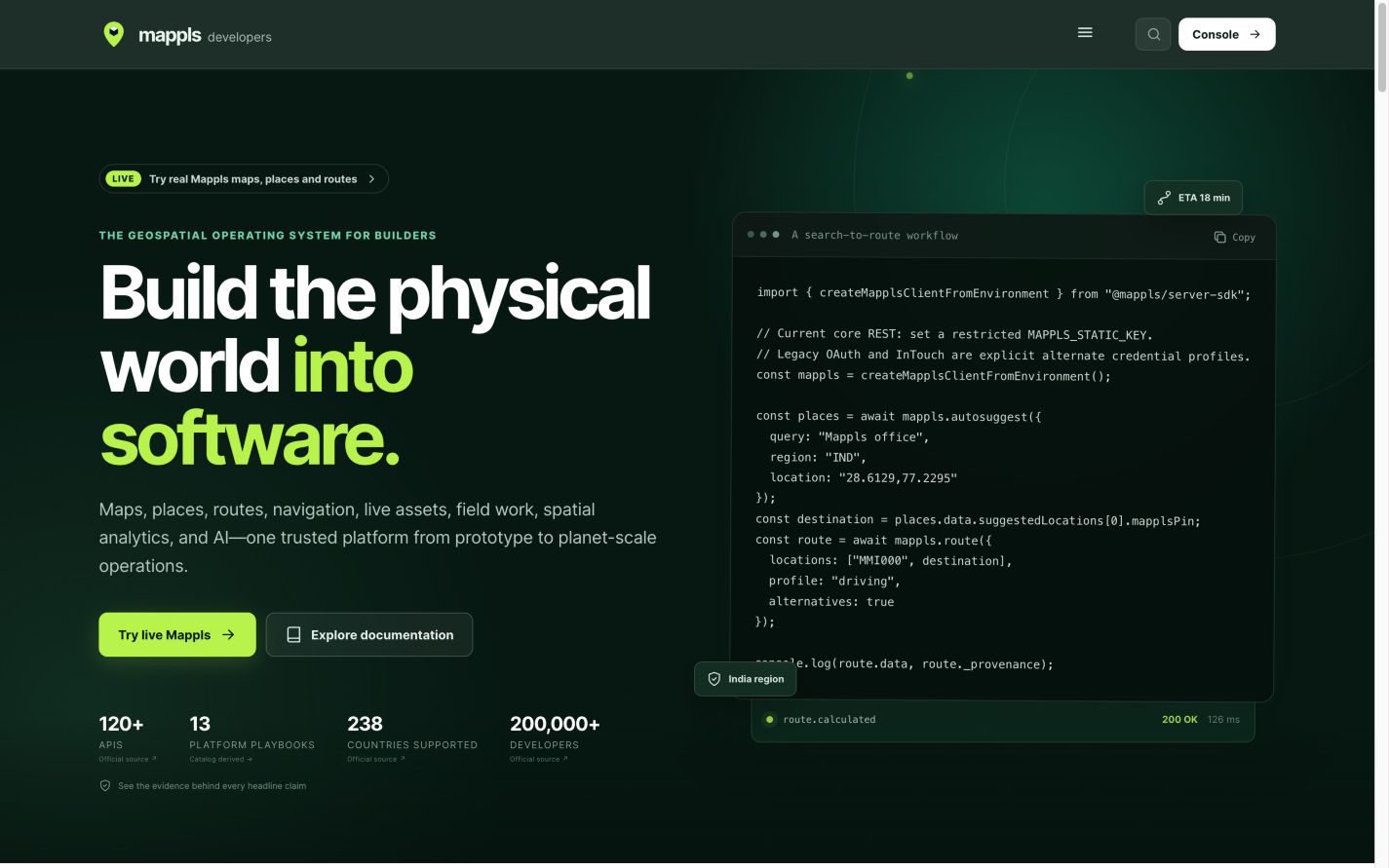1389x868 pixels.
Task: Click the shield icon beside evidence claim
Action: [105, 786]
